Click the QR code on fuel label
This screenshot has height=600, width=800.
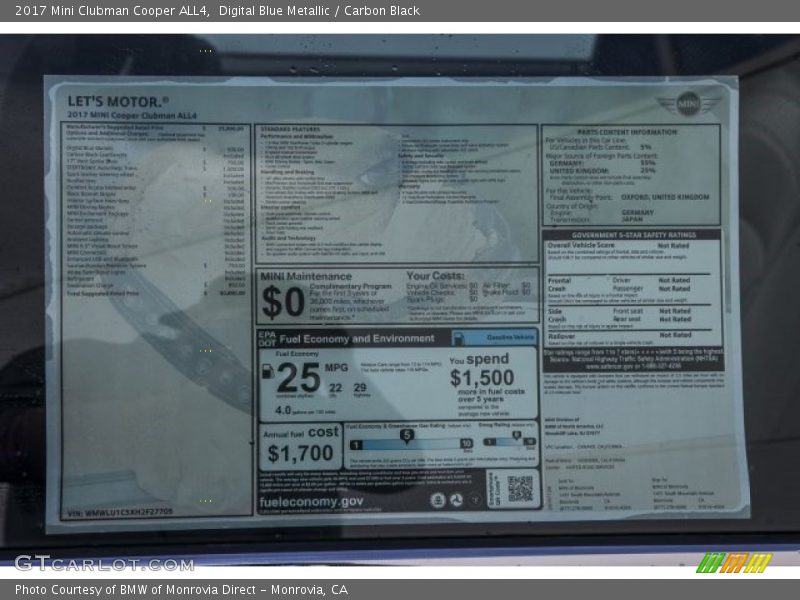[x=520, y=489]
